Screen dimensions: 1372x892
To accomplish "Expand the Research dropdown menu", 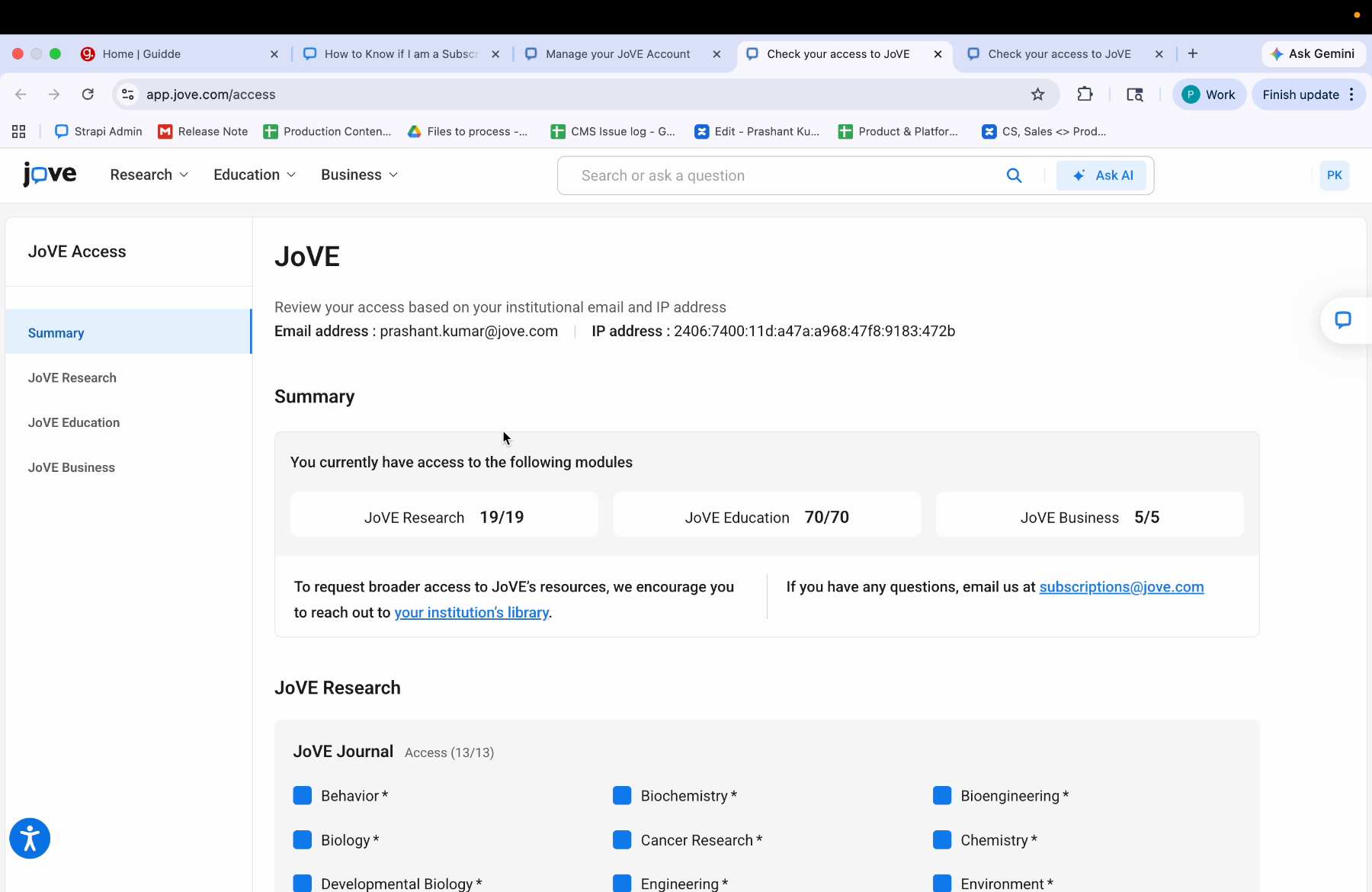I will click(149, 175).
